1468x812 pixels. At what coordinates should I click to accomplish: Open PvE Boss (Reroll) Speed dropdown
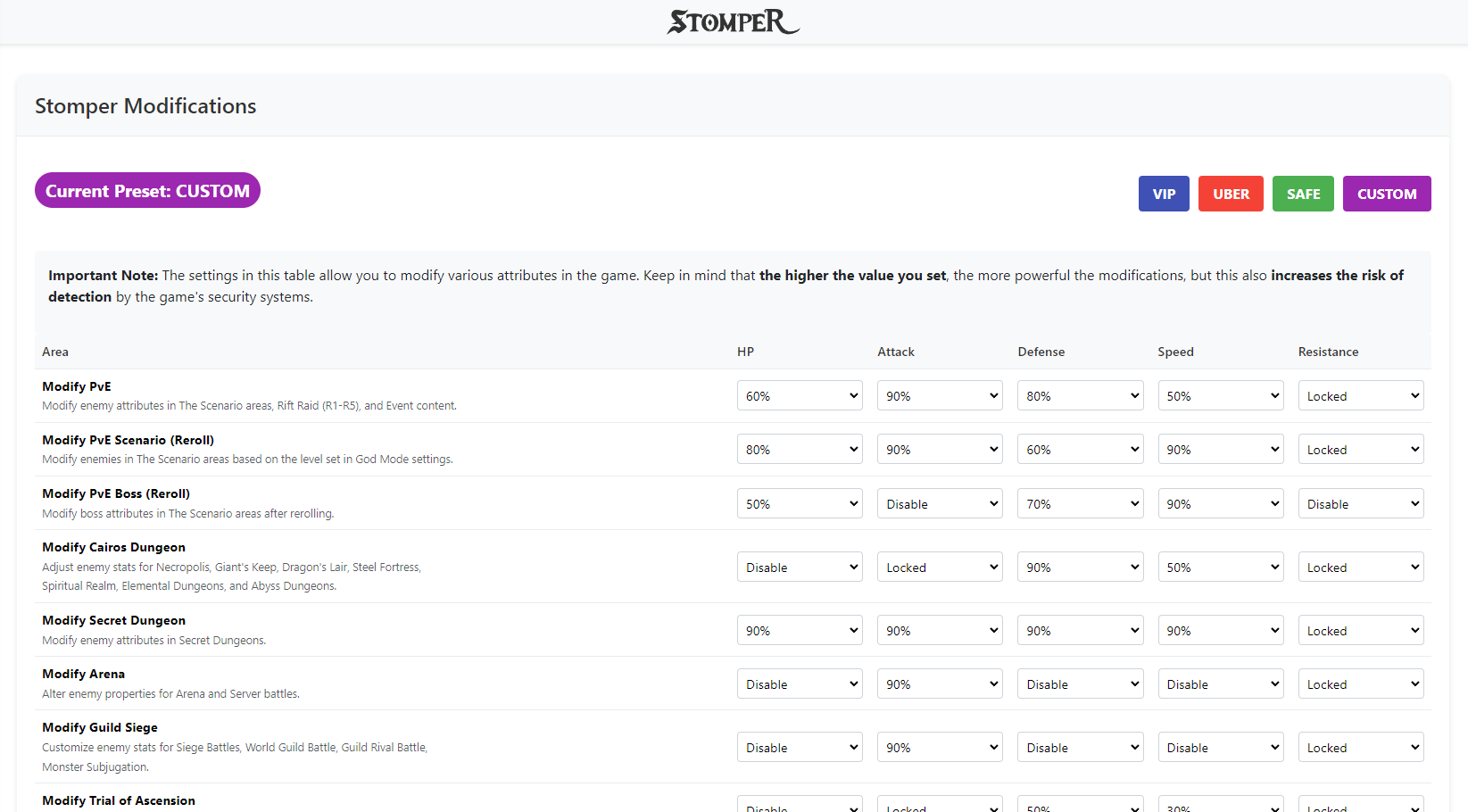click(1221, 503)
